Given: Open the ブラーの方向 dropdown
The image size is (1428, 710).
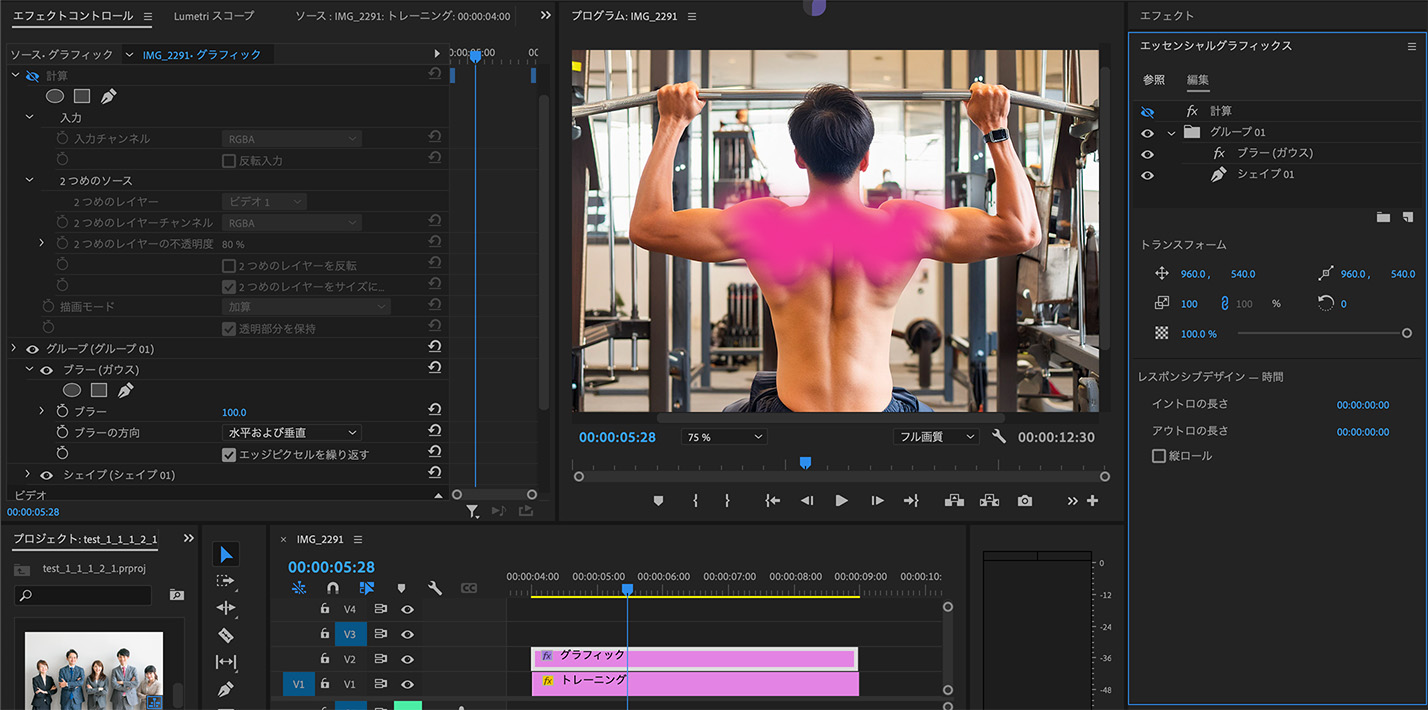Looking at the screenshot, I should coord(290,432).
